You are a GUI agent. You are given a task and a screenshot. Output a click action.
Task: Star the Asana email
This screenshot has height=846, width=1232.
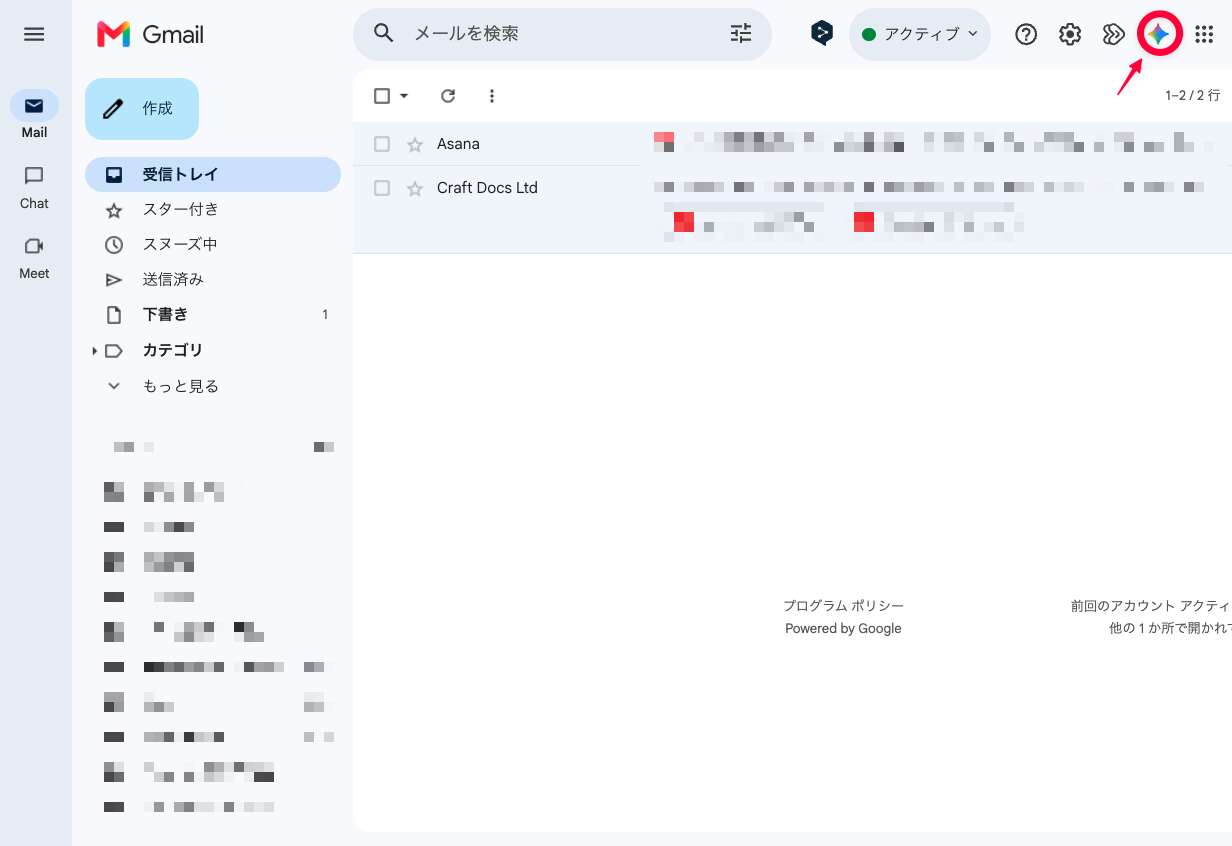click(x=415, y=144)
